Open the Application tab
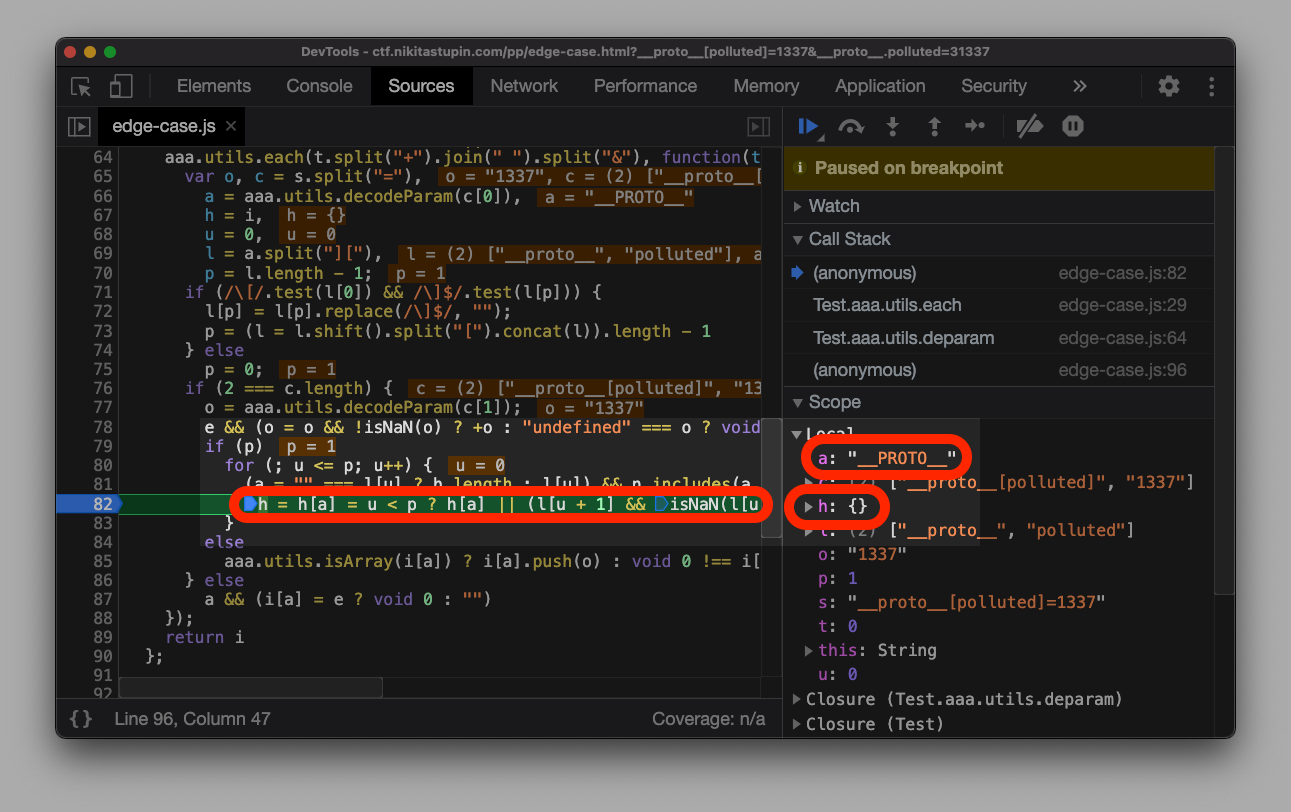This screenshot has width=1291, height=812. coord(880,86)
